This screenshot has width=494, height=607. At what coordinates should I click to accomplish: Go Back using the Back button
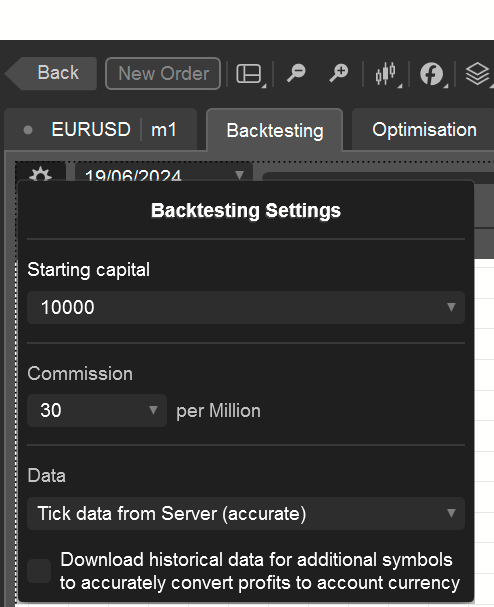(51, 73)
